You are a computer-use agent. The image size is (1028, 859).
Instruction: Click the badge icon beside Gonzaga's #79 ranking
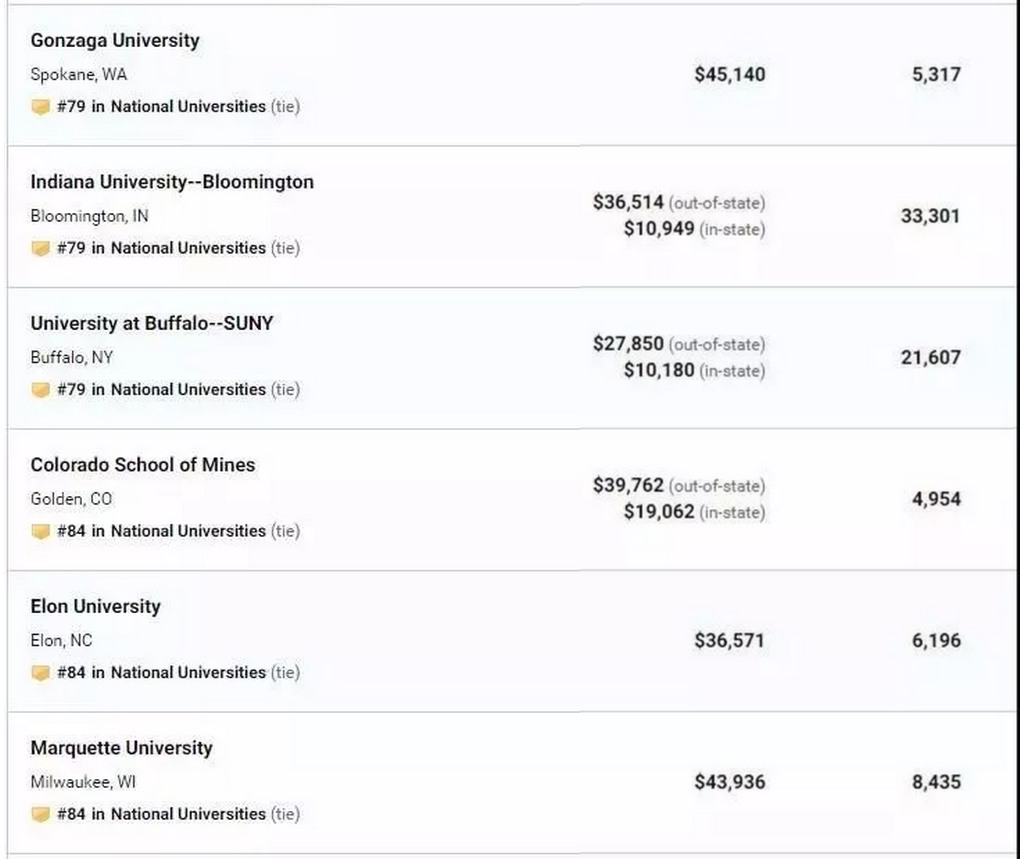(40, 107)
